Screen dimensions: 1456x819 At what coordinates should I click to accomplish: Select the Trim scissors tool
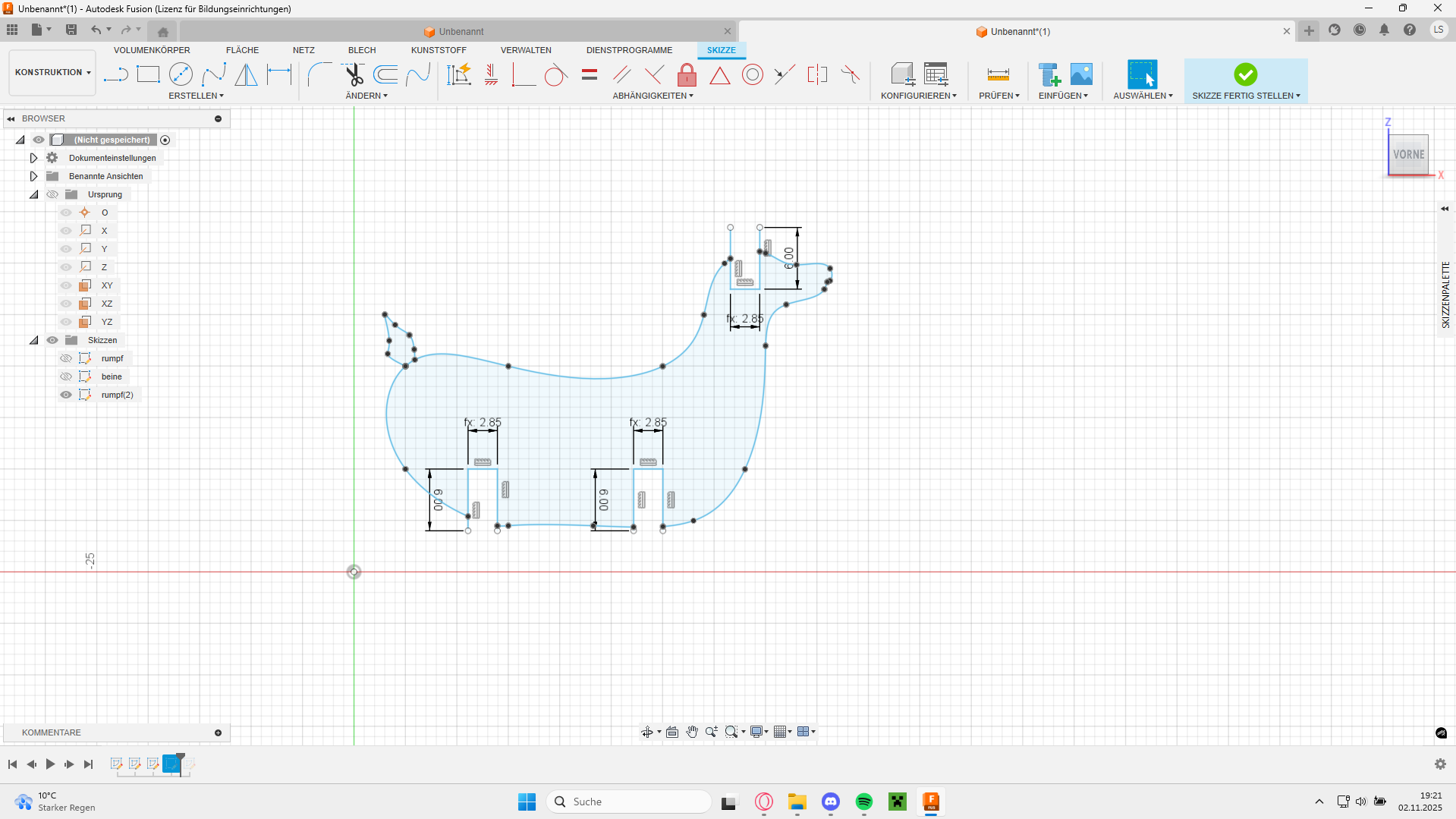pyautogui.click(x=354, y=74)
